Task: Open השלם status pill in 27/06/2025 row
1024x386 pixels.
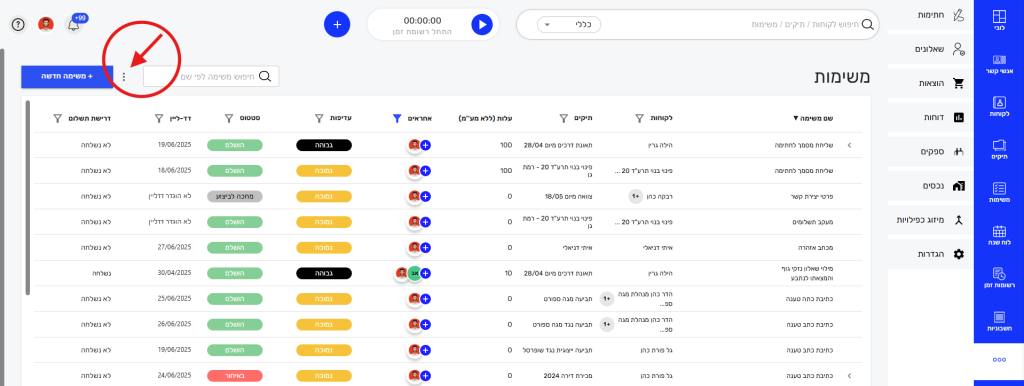Action: 234,248
